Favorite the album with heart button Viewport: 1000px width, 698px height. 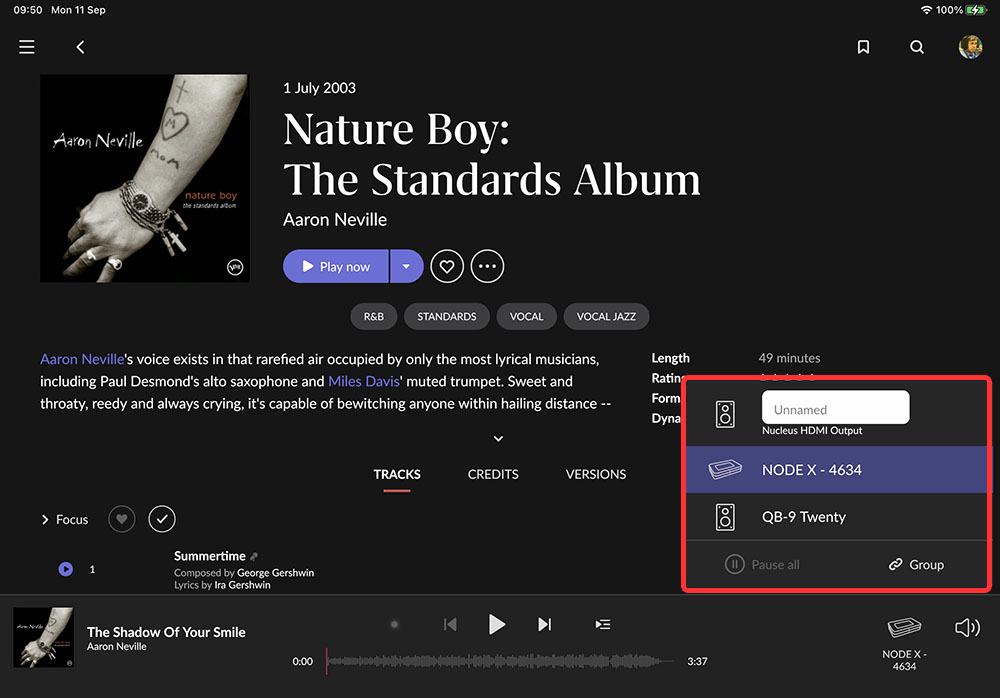click(x=447, y=266)
